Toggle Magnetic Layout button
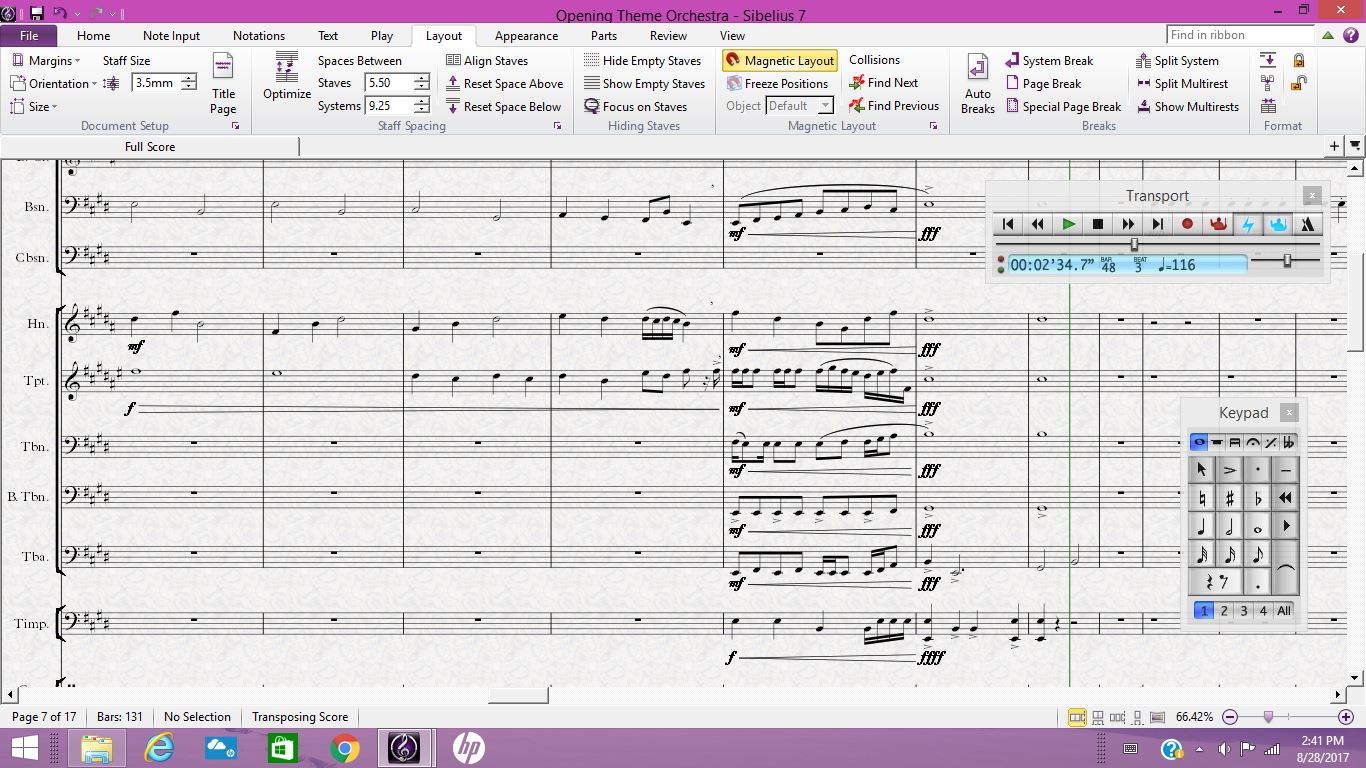This screenshot has height=768, width=1366. click(x=780, y=61)
